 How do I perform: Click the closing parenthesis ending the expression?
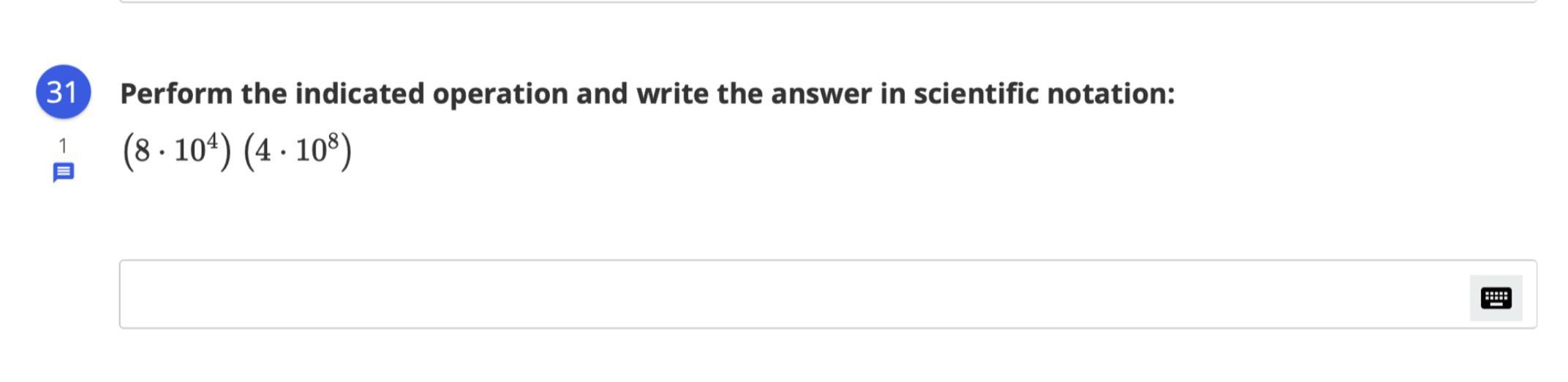click(347, 151)
